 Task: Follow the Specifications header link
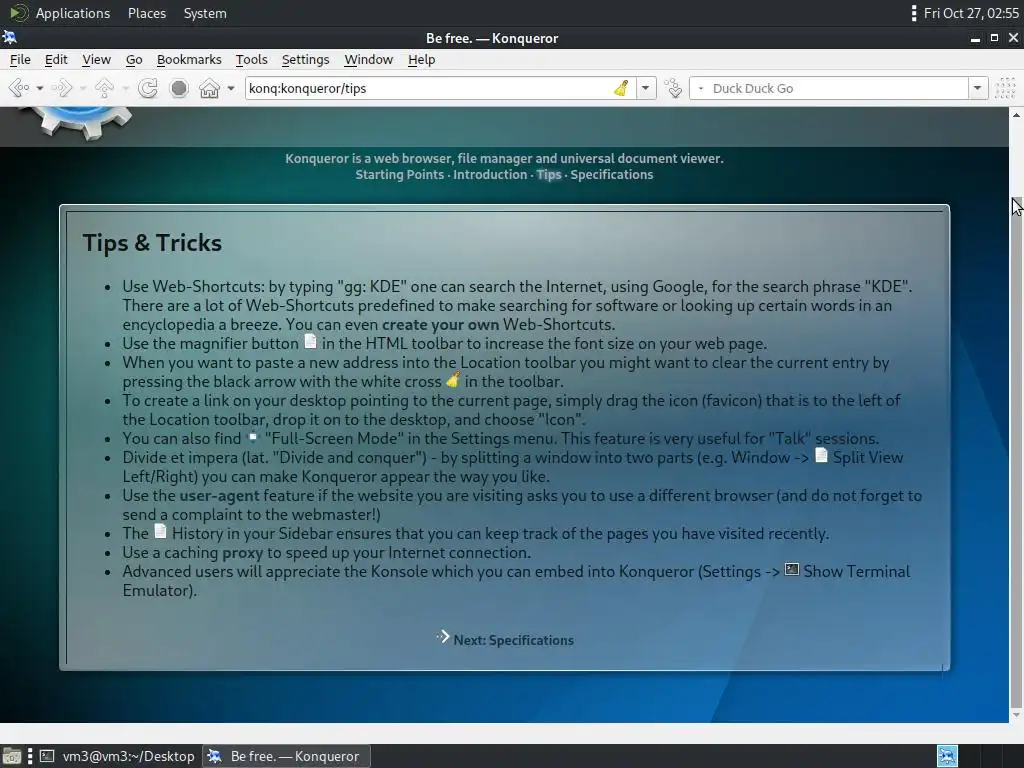pos(612,174)
